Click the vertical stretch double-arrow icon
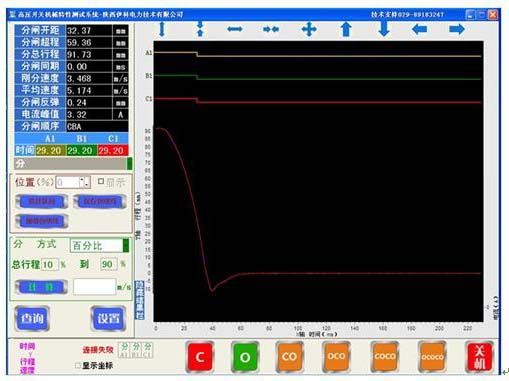The height and width of the screenshot is (381, 509). tap(162, 29)
